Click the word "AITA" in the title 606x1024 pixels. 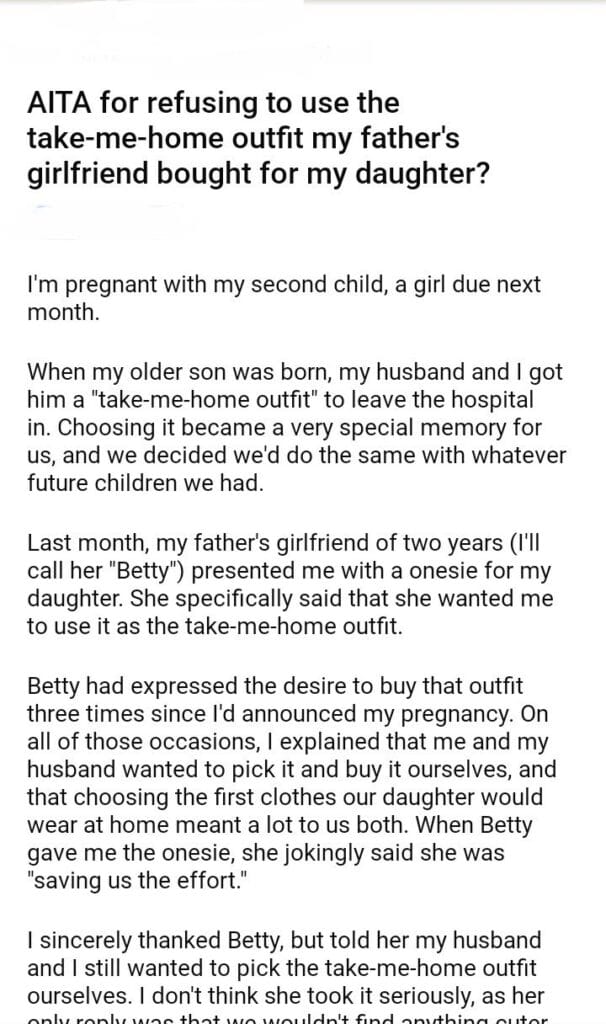coord(60,103)
